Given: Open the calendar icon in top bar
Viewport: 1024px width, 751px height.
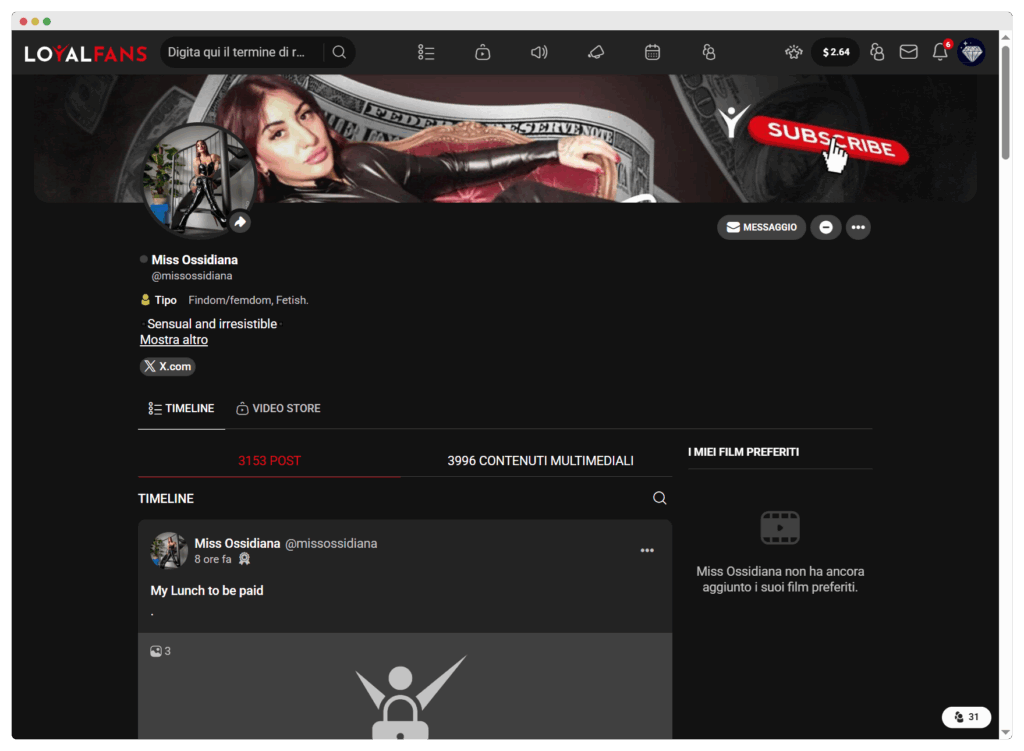Looking at the screenshot, I should [652, 52].
